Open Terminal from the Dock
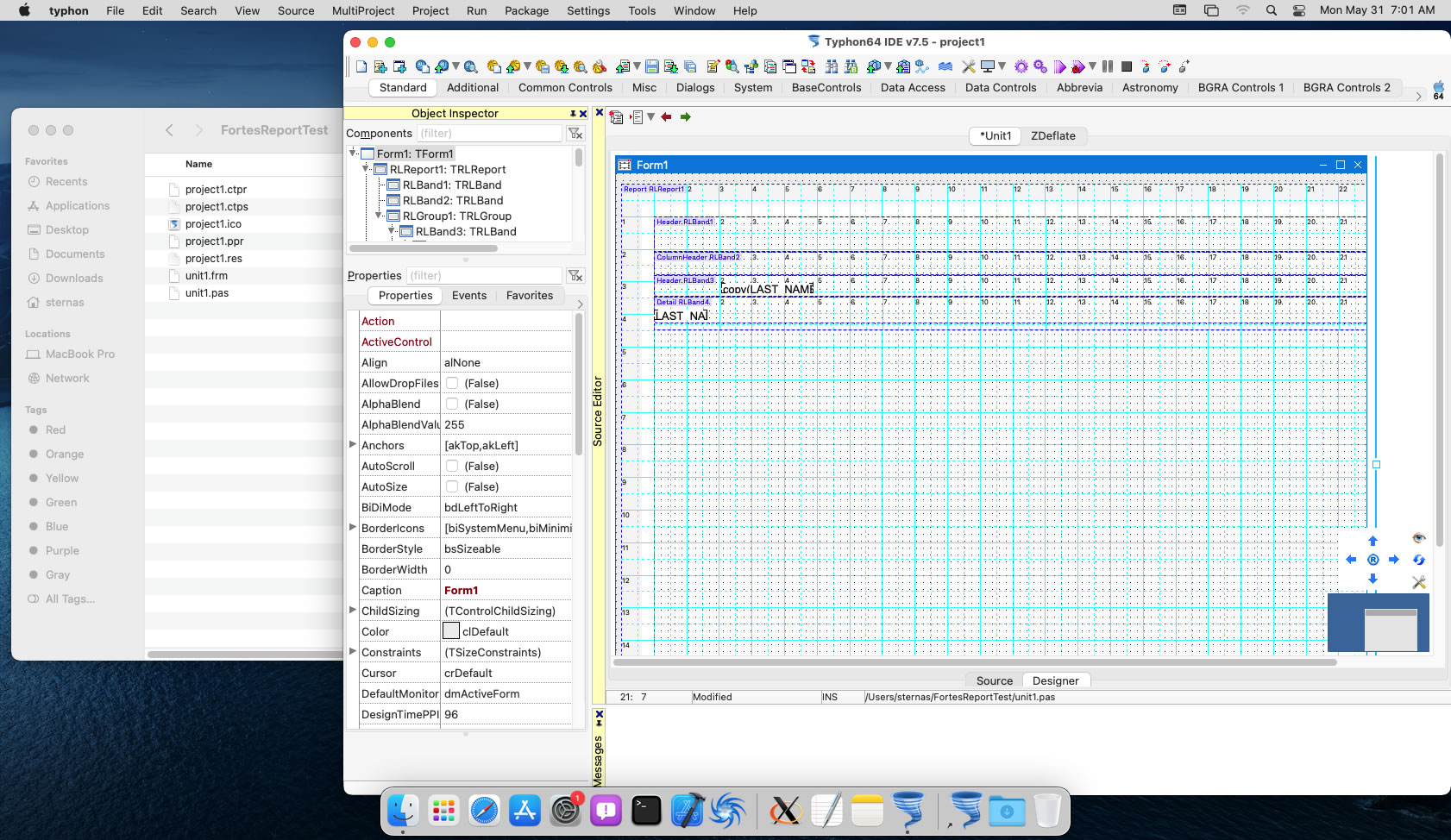The width and height of the screenshot is (1451, 840). pos(646,811)
